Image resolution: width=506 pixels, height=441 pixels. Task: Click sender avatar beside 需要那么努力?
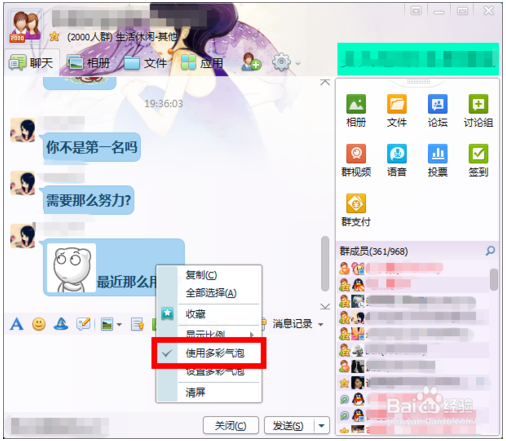coord(23,183)
